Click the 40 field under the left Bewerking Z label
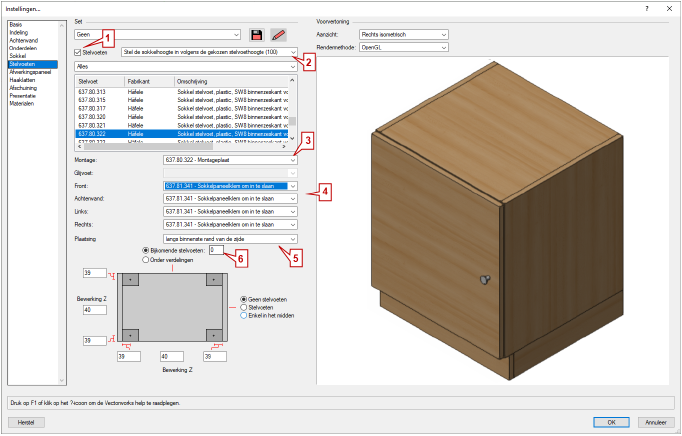682x436 pixels. 95,310
